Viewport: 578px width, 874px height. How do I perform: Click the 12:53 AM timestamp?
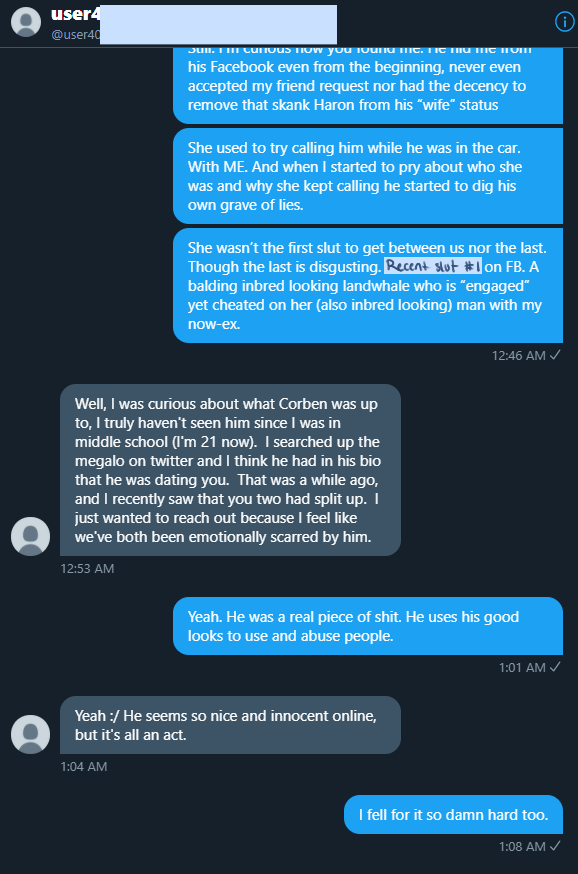click(88, 569)
